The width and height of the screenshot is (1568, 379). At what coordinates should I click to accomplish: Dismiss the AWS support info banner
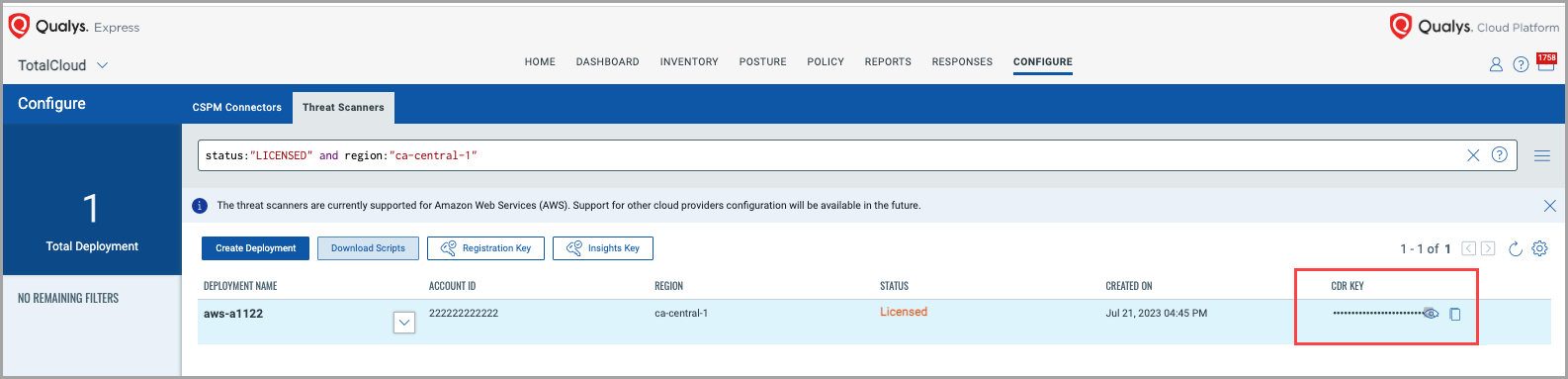(x=1549, y=206)
